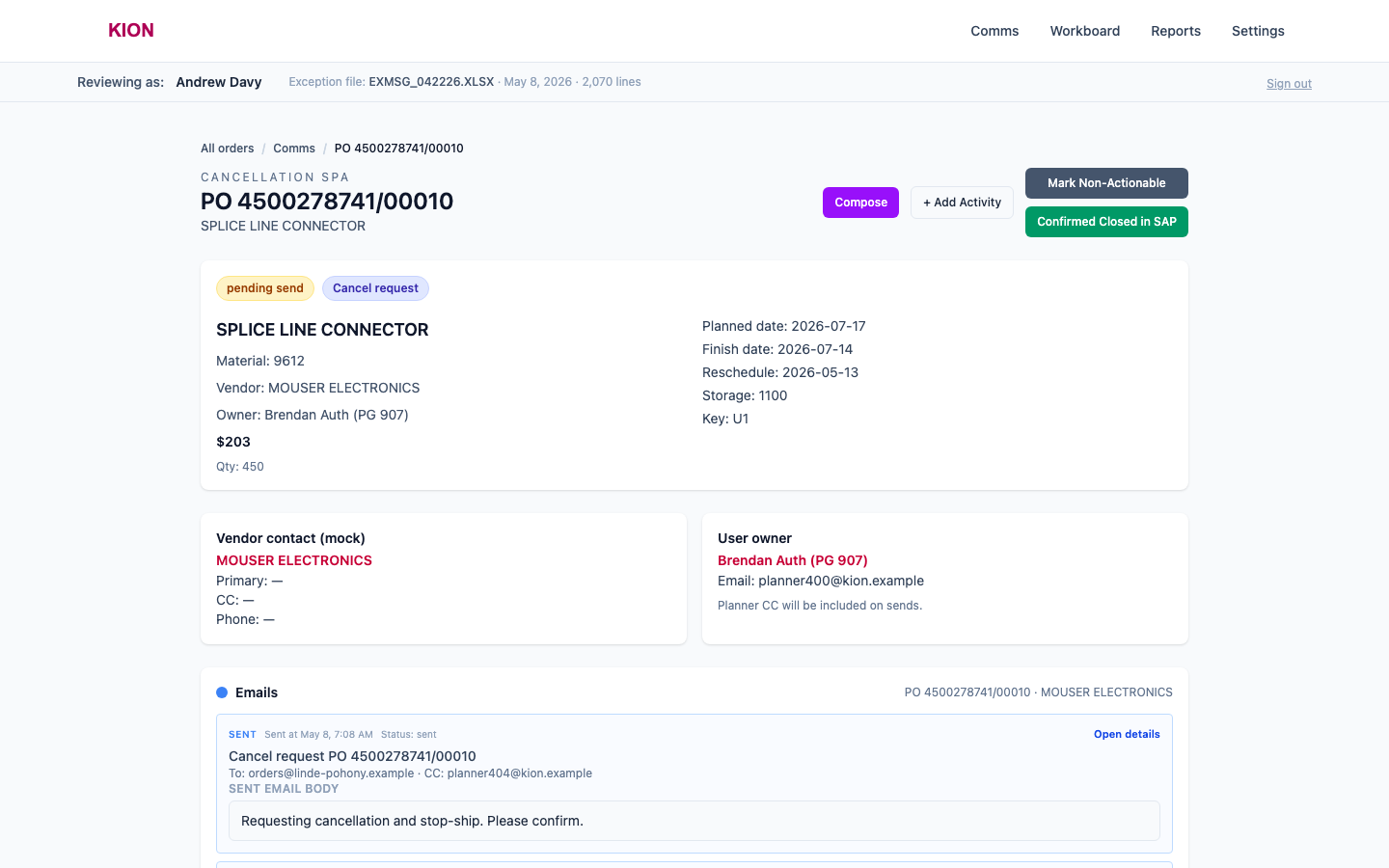Click the email To/CC recipients line

pos(410,773)
